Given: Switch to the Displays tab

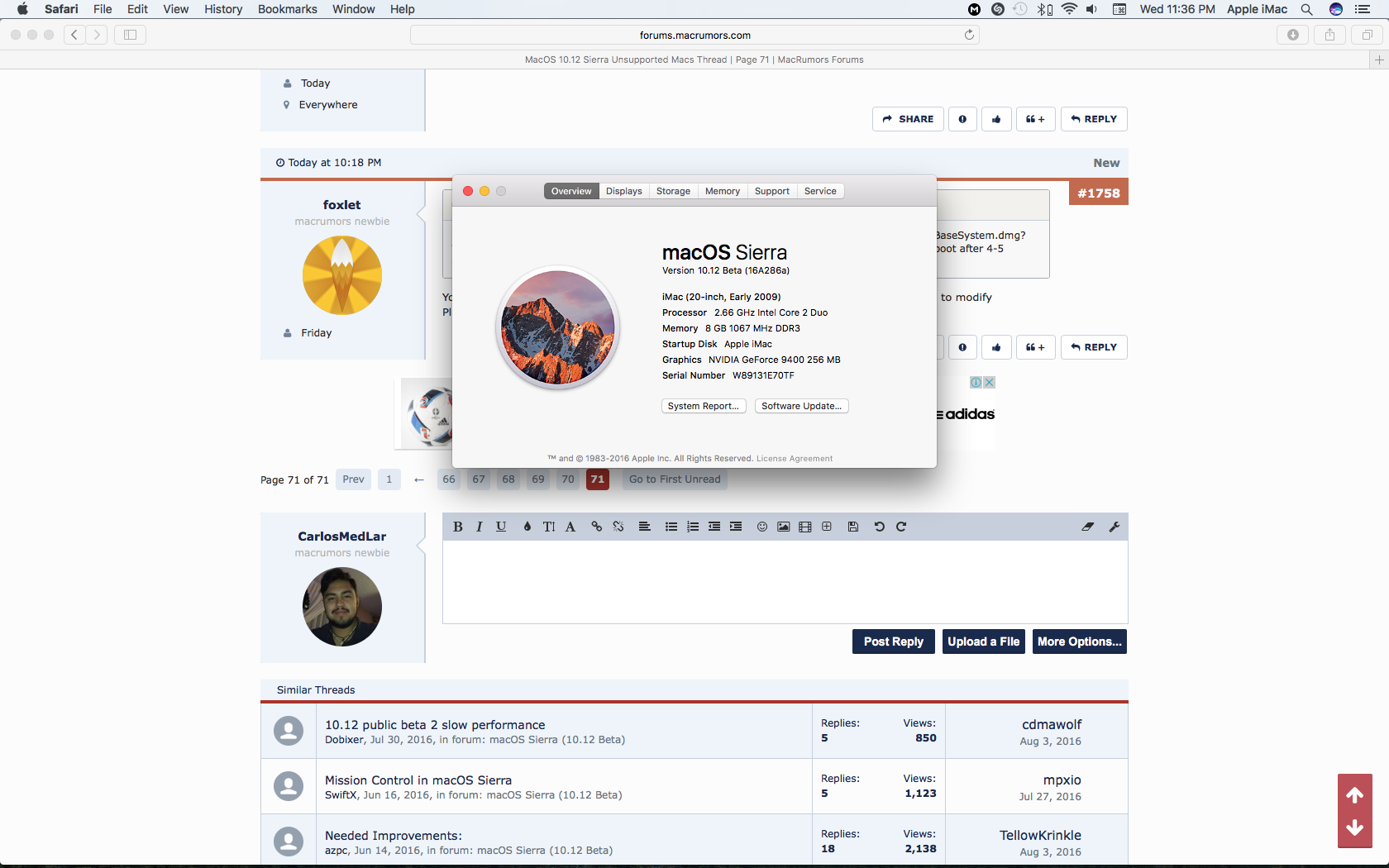Looking at the screenshot, I should tap(623, 191).
